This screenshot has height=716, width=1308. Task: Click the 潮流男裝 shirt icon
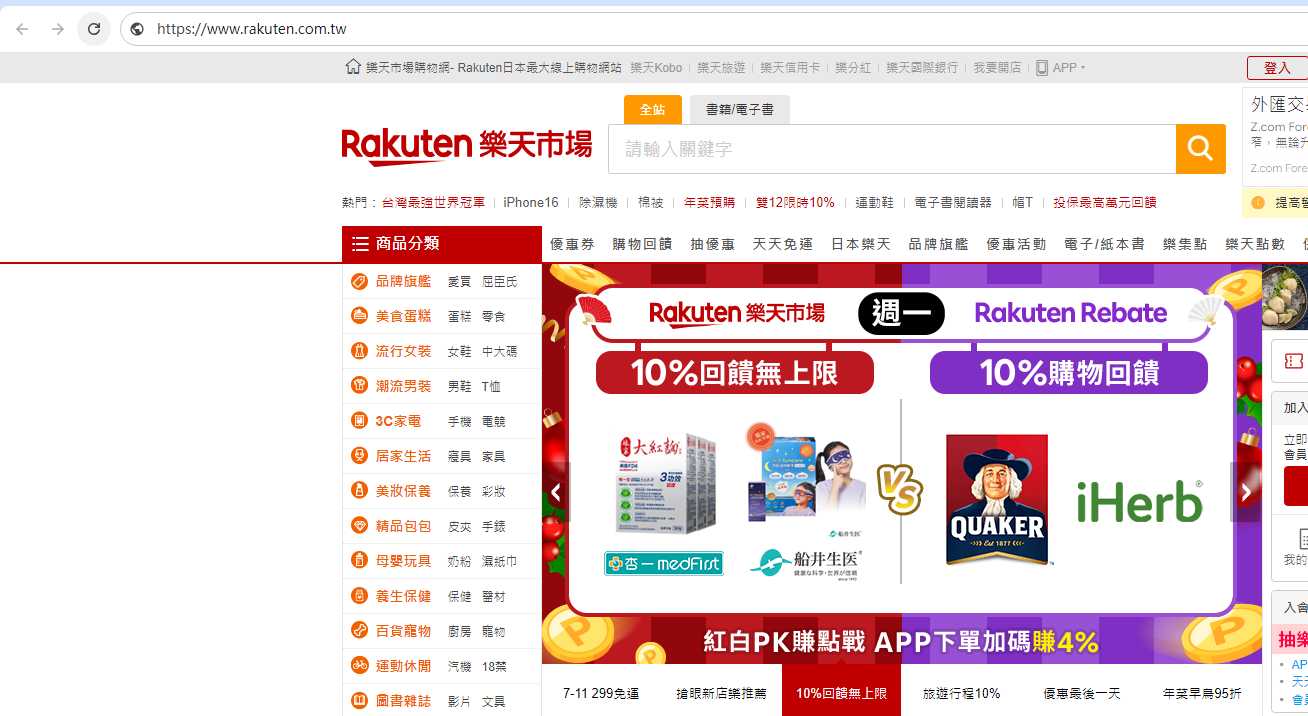pyautogui.click(x=360, y=386)
